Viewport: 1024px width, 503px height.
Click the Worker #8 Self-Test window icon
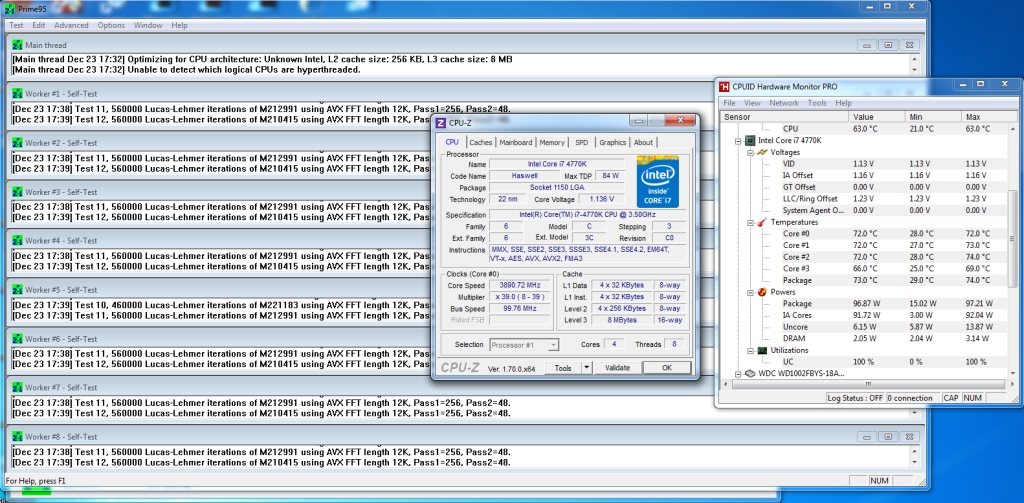click(18, 437)
